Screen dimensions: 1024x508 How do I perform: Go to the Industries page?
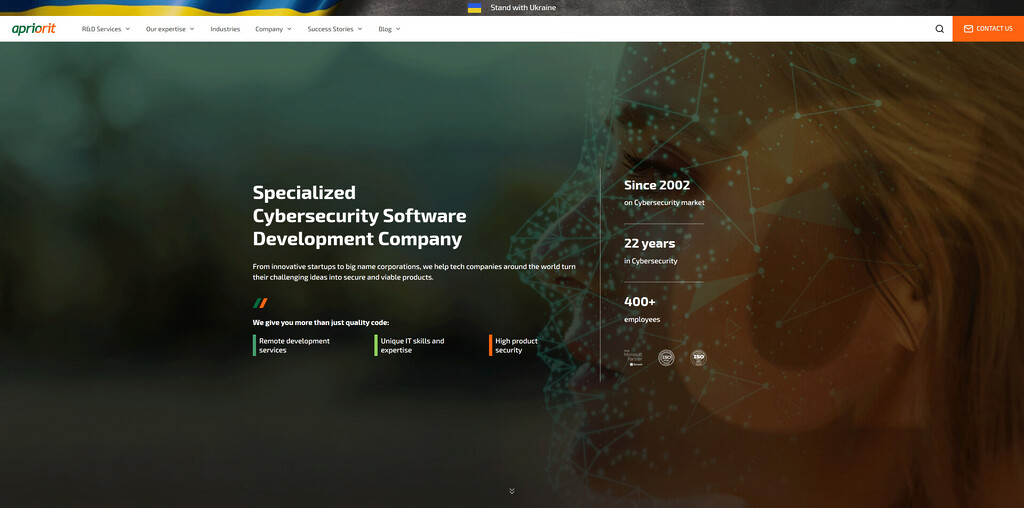coord(225,29)
